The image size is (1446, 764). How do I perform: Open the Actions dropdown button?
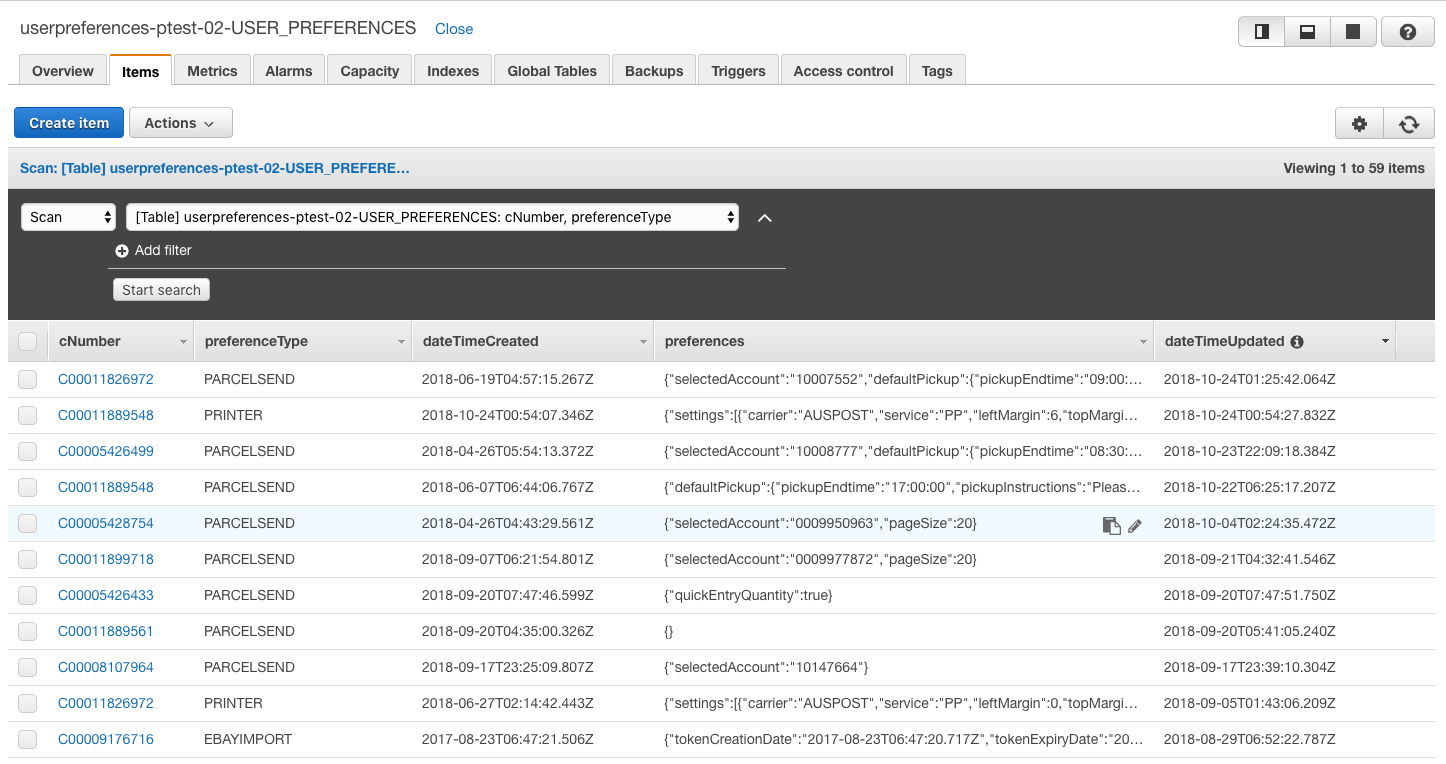point(180,123)
